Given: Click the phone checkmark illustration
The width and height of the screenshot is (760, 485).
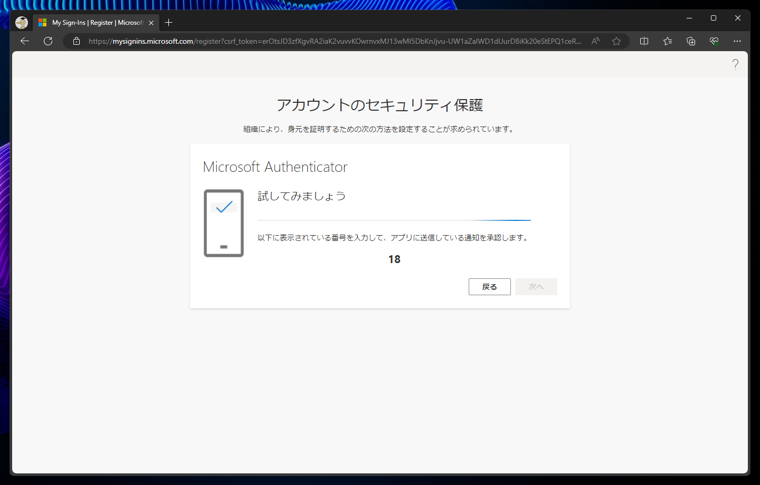Looking at the screenshot, I should (223, 223).
